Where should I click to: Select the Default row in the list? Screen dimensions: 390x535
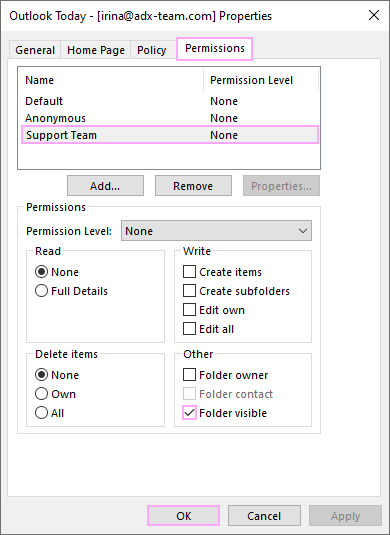pyautogui.click(x=170, y=101)
